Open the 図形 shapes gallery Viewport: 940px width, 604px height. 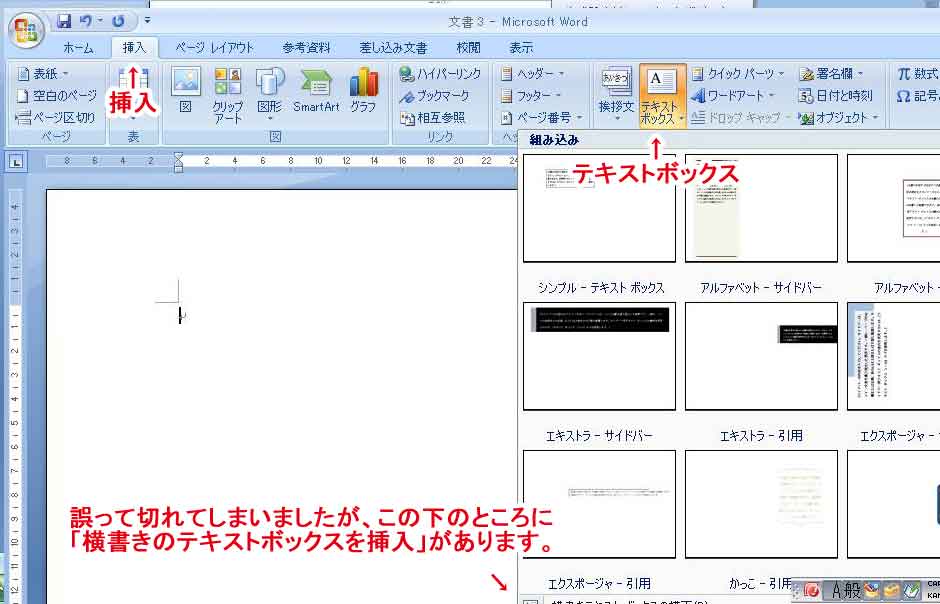270,94
